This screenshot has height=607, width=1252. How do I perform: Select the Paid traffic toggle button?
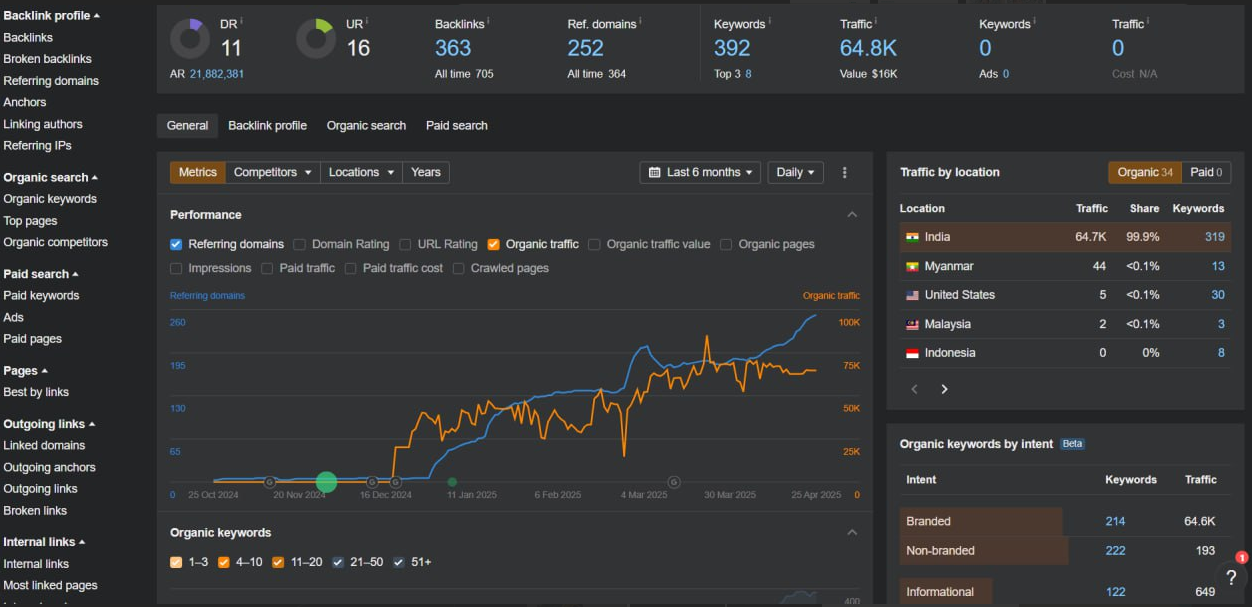1206,172
